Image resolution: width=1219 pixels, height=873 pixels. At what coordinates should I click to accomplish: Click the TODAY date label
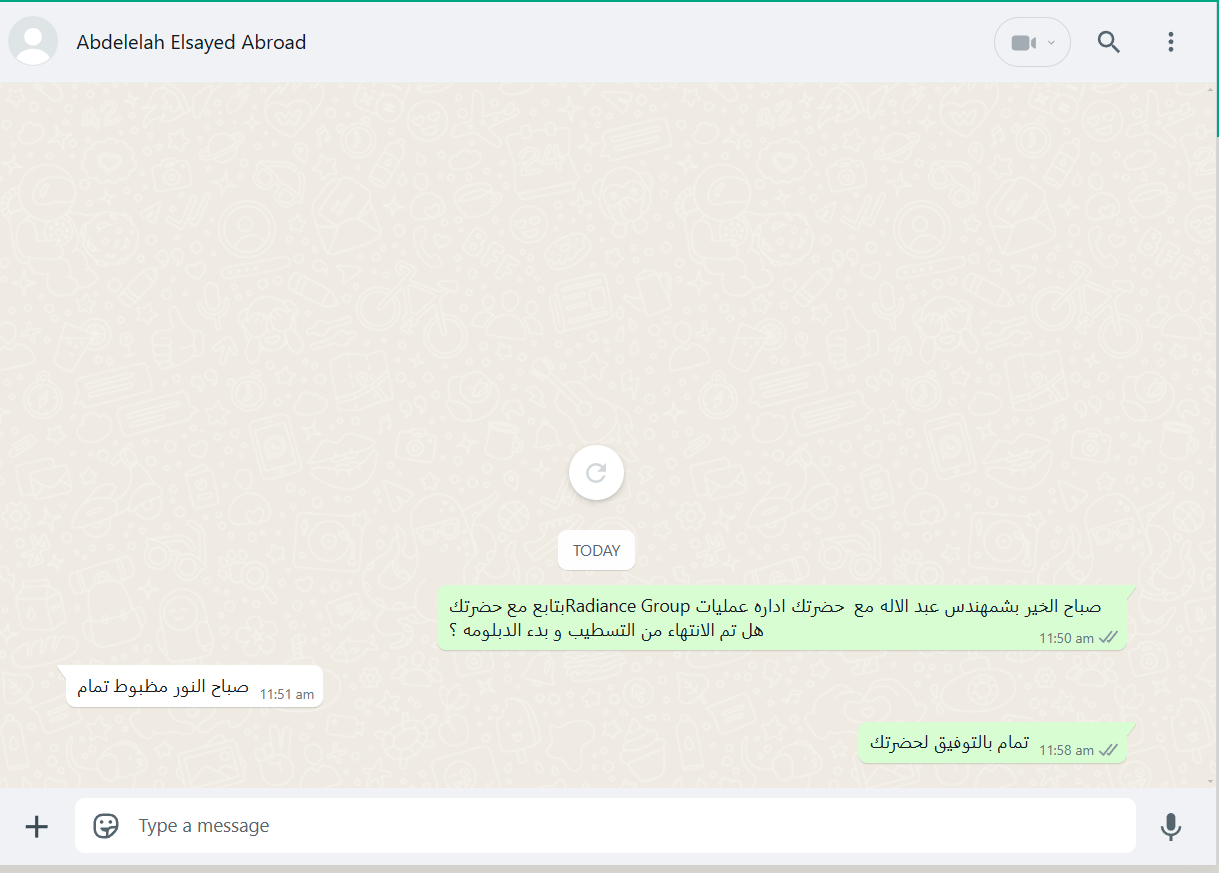point(596,550)
